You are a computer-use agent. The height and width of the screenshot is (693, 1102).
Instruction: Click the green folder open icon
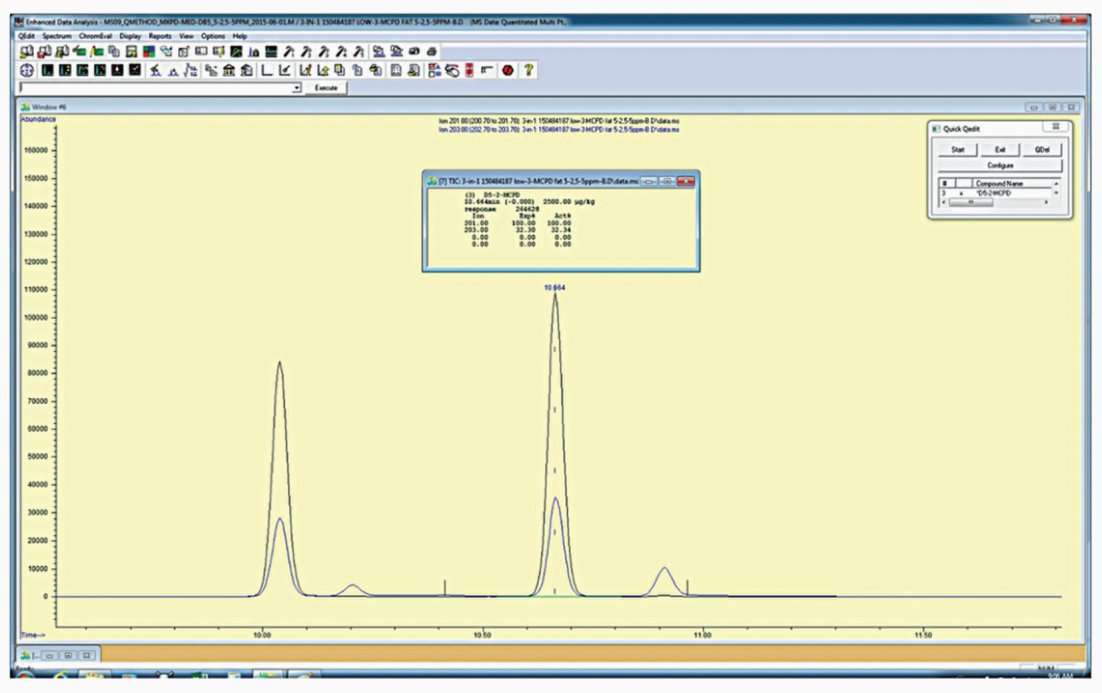click(x=79, y=51)
